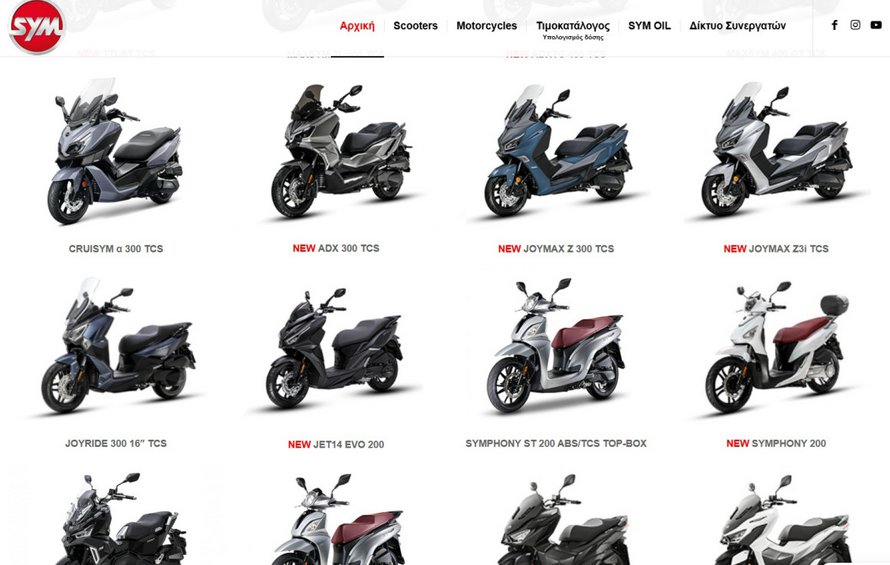This screenshot has height=565, width=890.
Task: Click the NEW JET14 EVO 200 label
Action: click(336, 445)
